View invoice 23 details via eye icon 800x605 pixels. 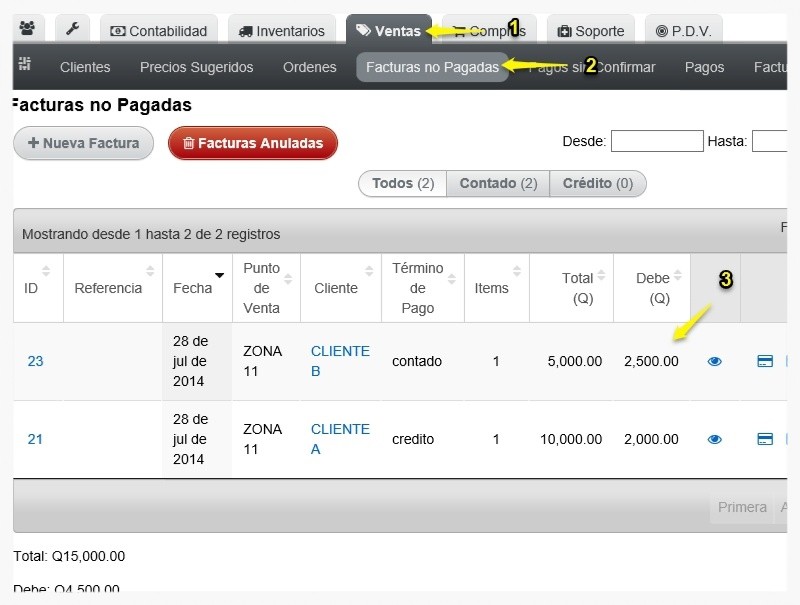(714, 362)
